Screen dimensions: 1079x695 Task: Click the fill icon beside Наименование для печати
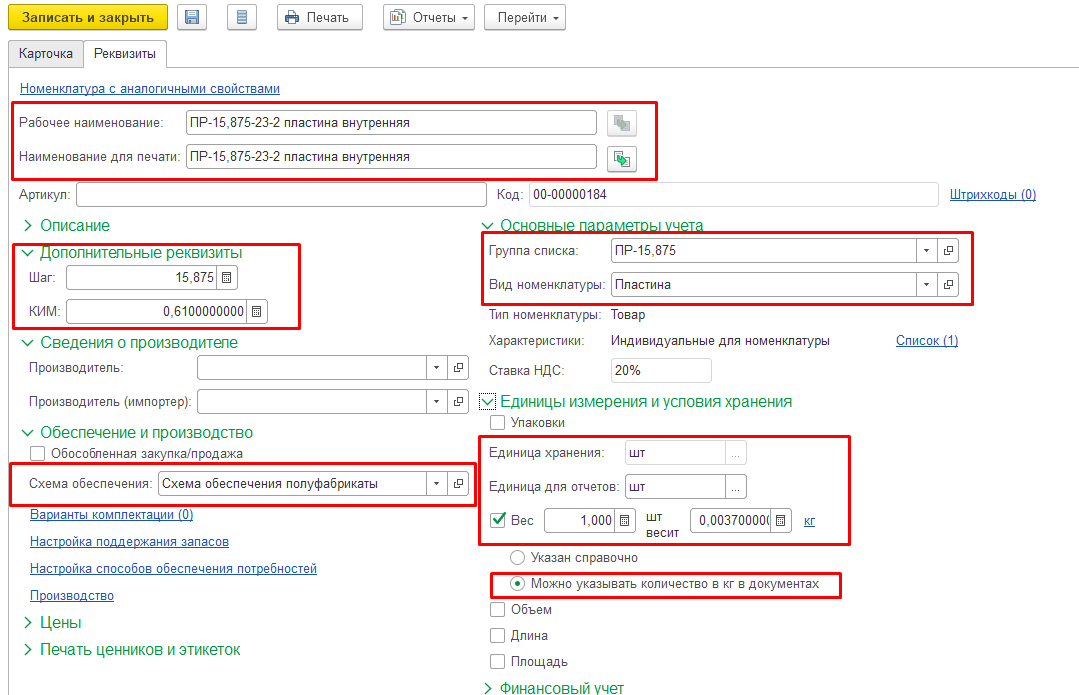pos(622,159)
